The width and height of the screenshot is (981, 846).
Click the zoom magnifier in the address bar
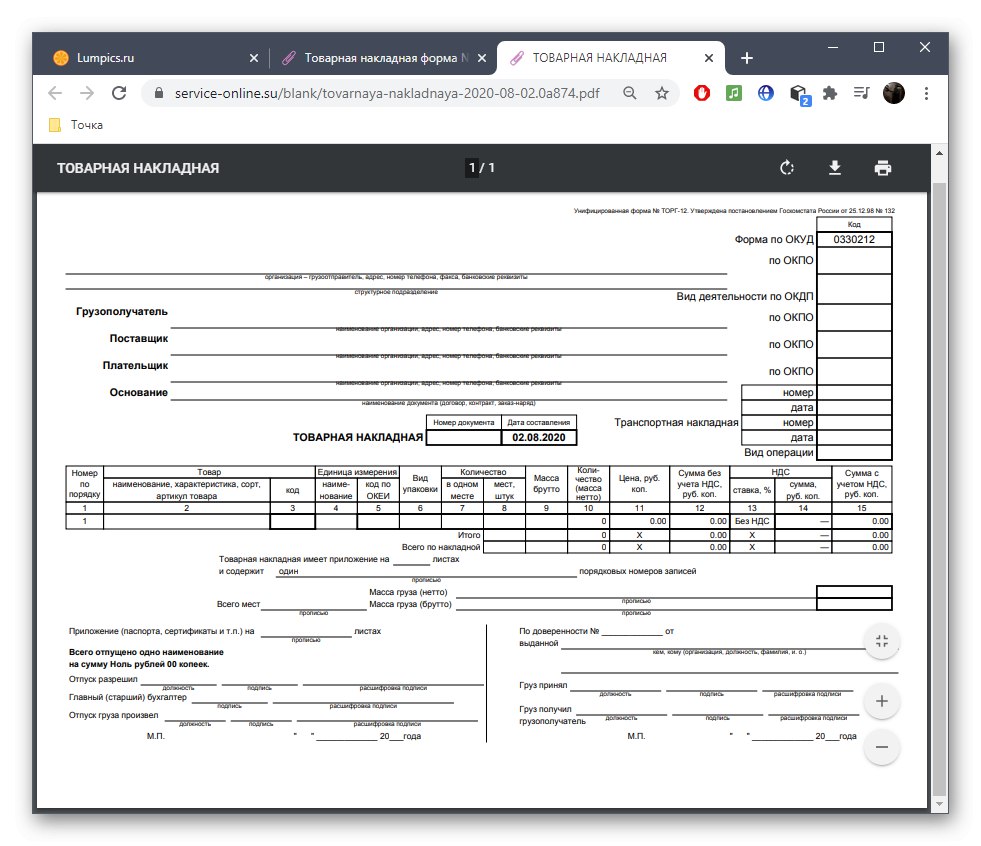(x=629, y=92)
